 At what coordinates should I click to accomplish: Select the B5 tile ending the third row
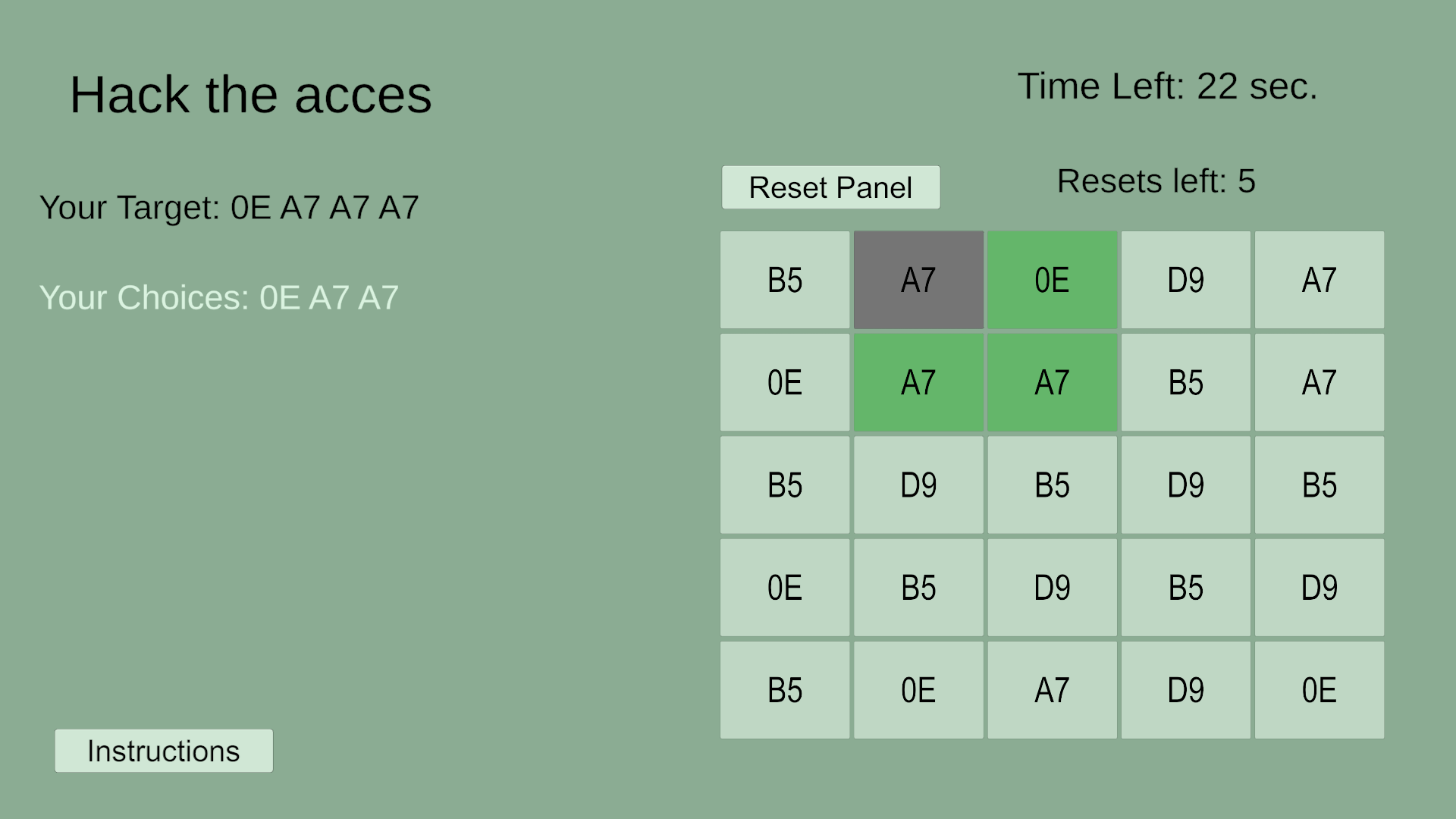coord(1319,485)
